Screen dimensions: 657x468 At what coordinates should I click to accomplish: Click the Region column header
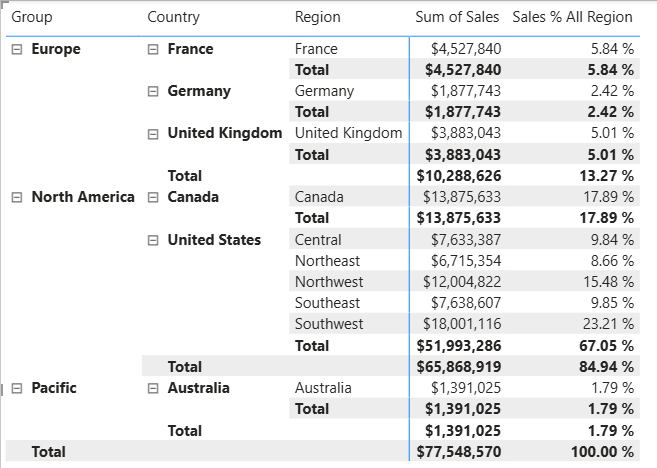317,17
